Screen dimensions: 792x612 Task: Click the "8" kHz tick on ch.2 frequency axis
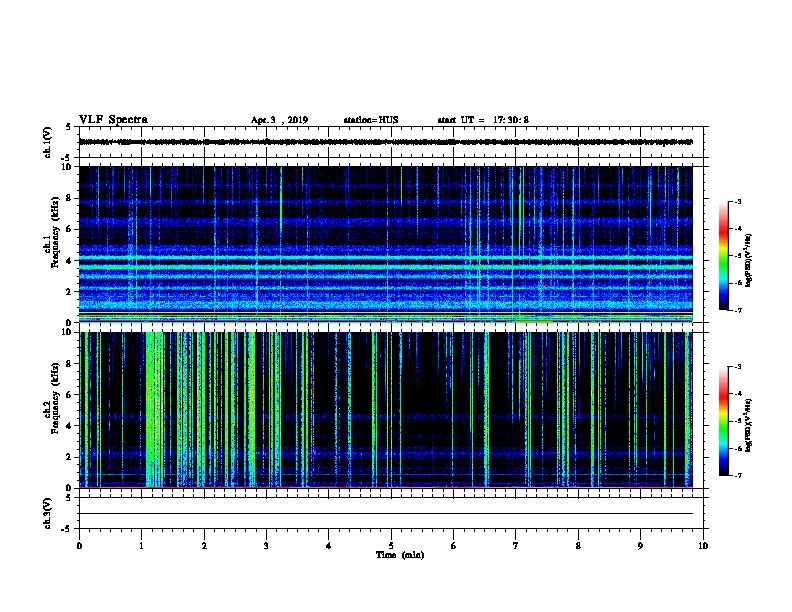pos(70,364)
